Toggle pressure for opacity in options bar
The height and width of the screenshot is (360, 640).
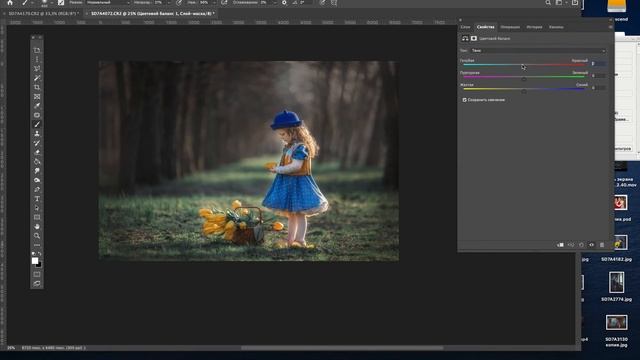point(179,2)
